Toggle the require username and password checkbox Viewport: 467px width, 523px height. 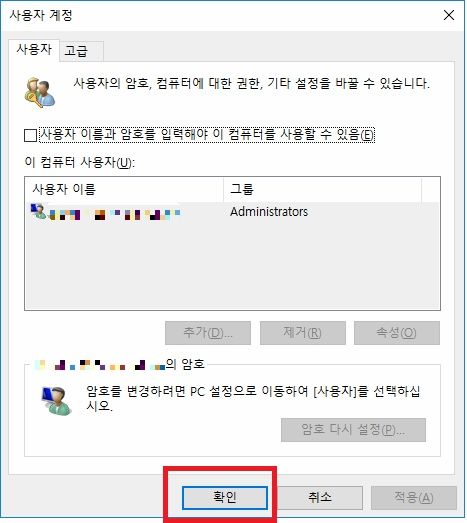pyautogui.click(x=30, y=135)
